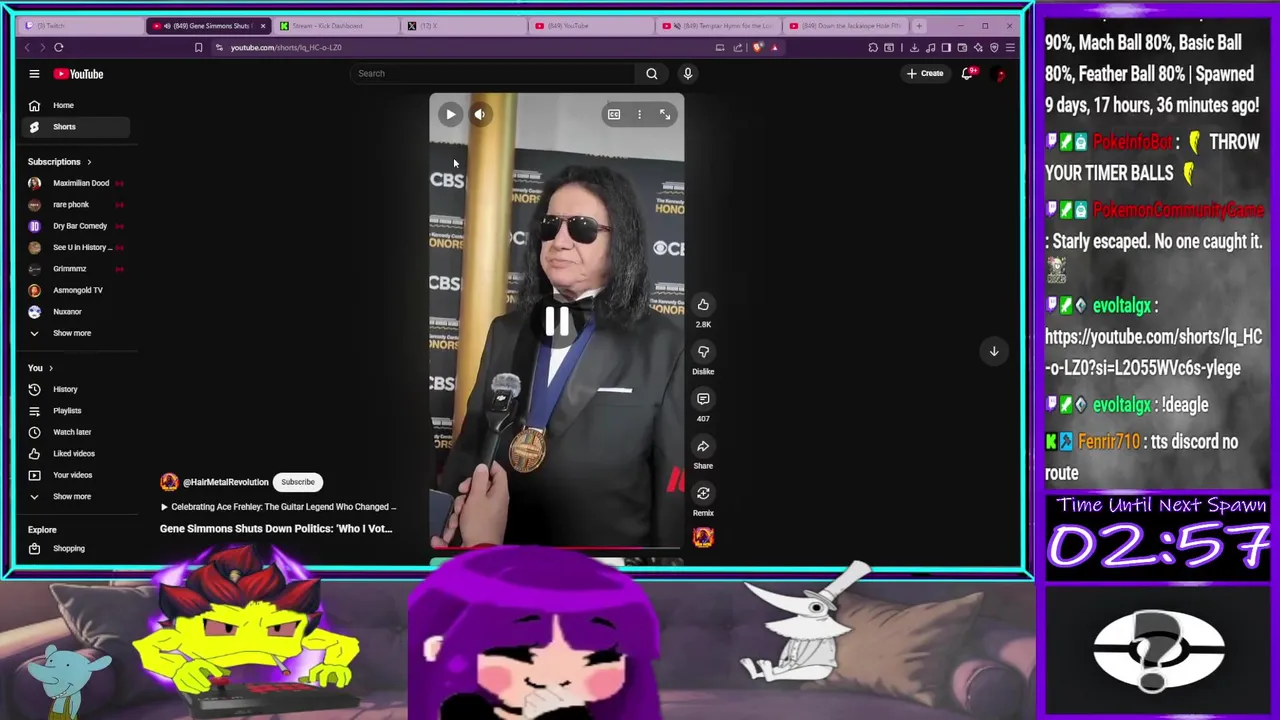1280x720 pixels.
Task: Open the sound source thumbnail of the Short
Action: pos(703,538)
